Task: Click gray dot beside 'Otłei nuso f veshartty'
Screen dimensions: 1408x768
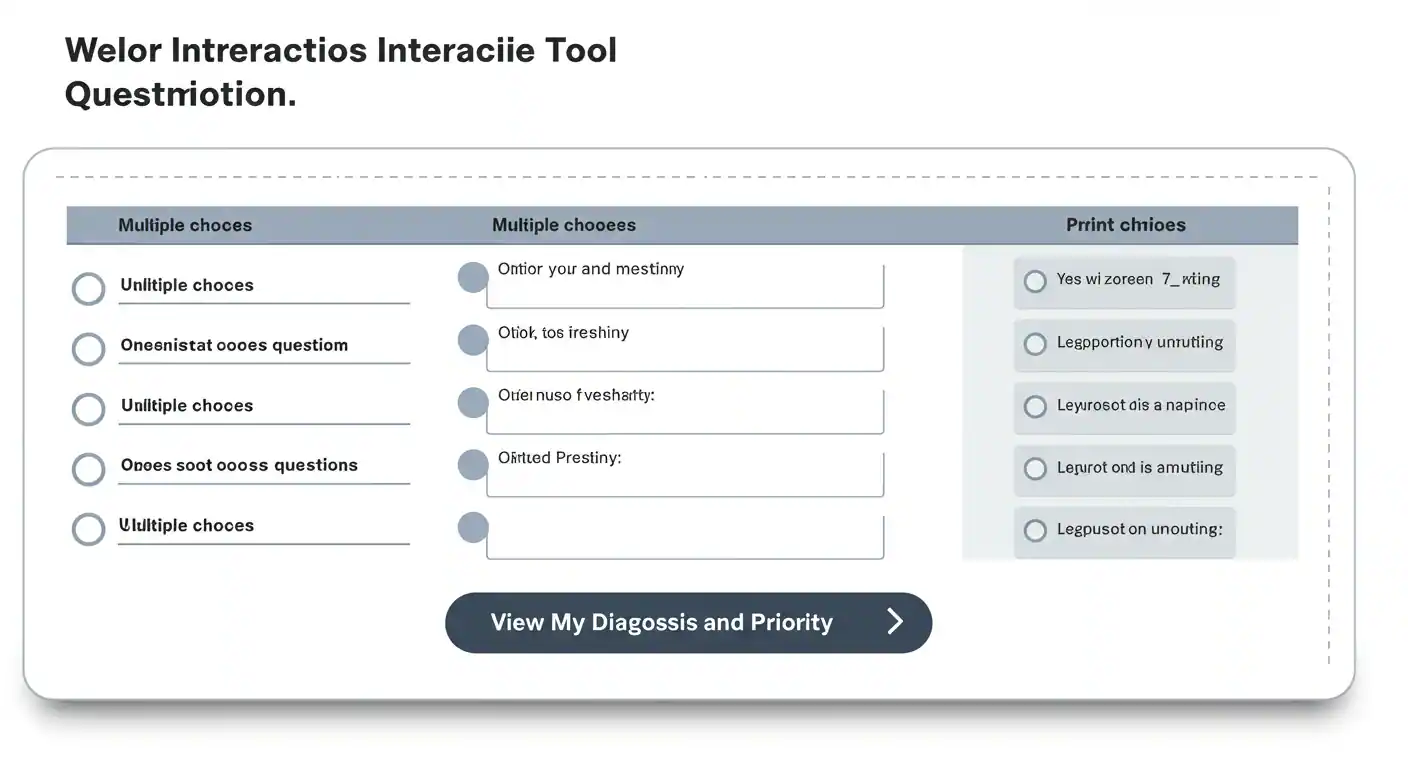Action: pyautogui.click(x=473, y=403)
